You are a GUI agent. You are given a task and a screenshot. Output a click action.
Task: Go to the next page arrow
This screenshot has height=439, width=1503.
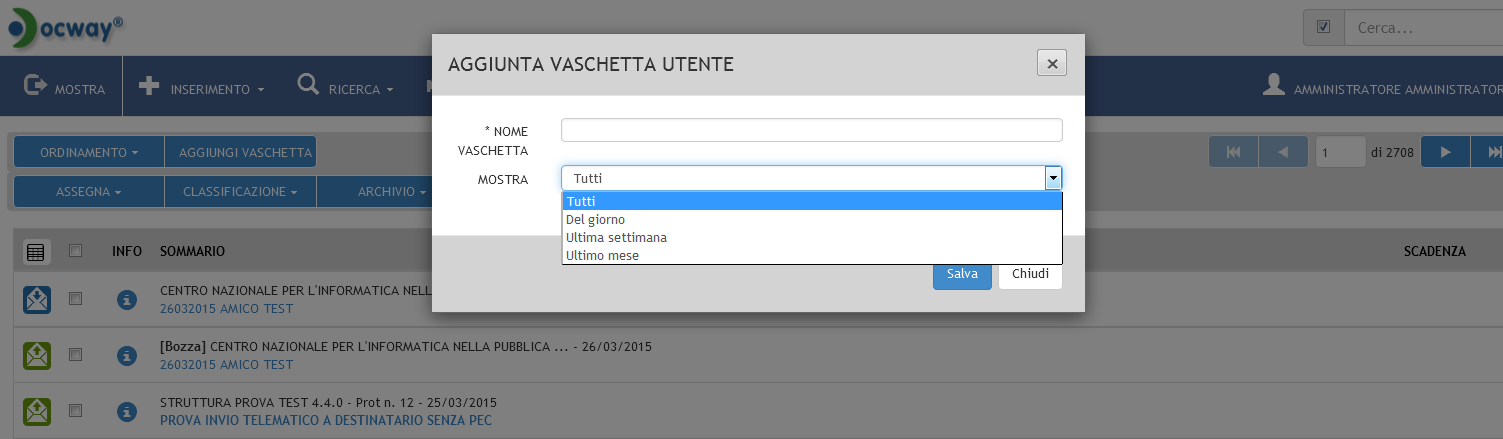tap(1445, 152)
